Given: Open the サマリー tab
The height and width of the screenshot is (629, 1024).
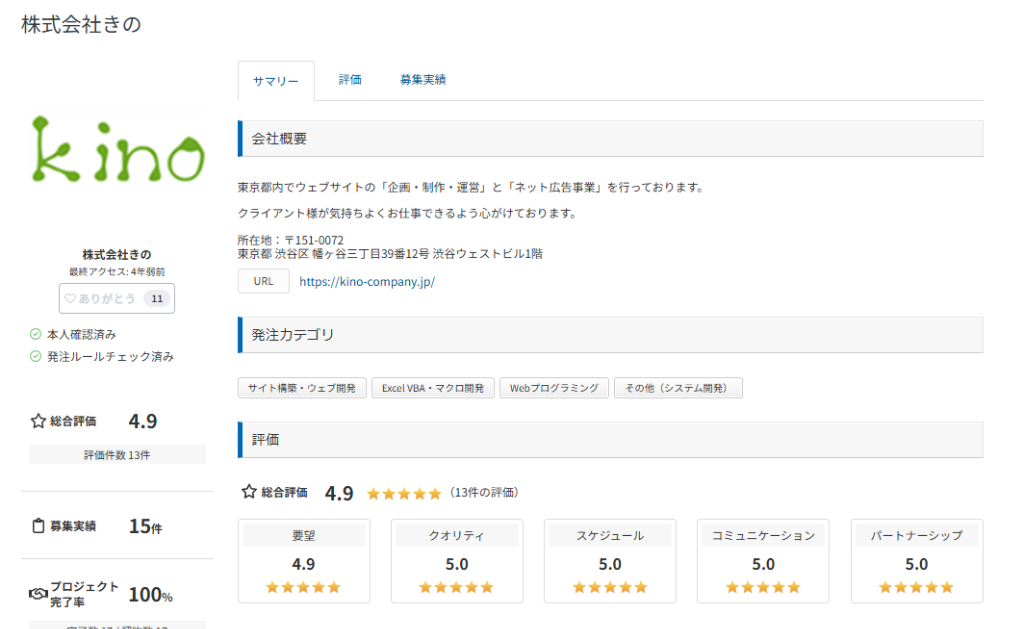Looking at the screenshot, I should tap(276, 81).
